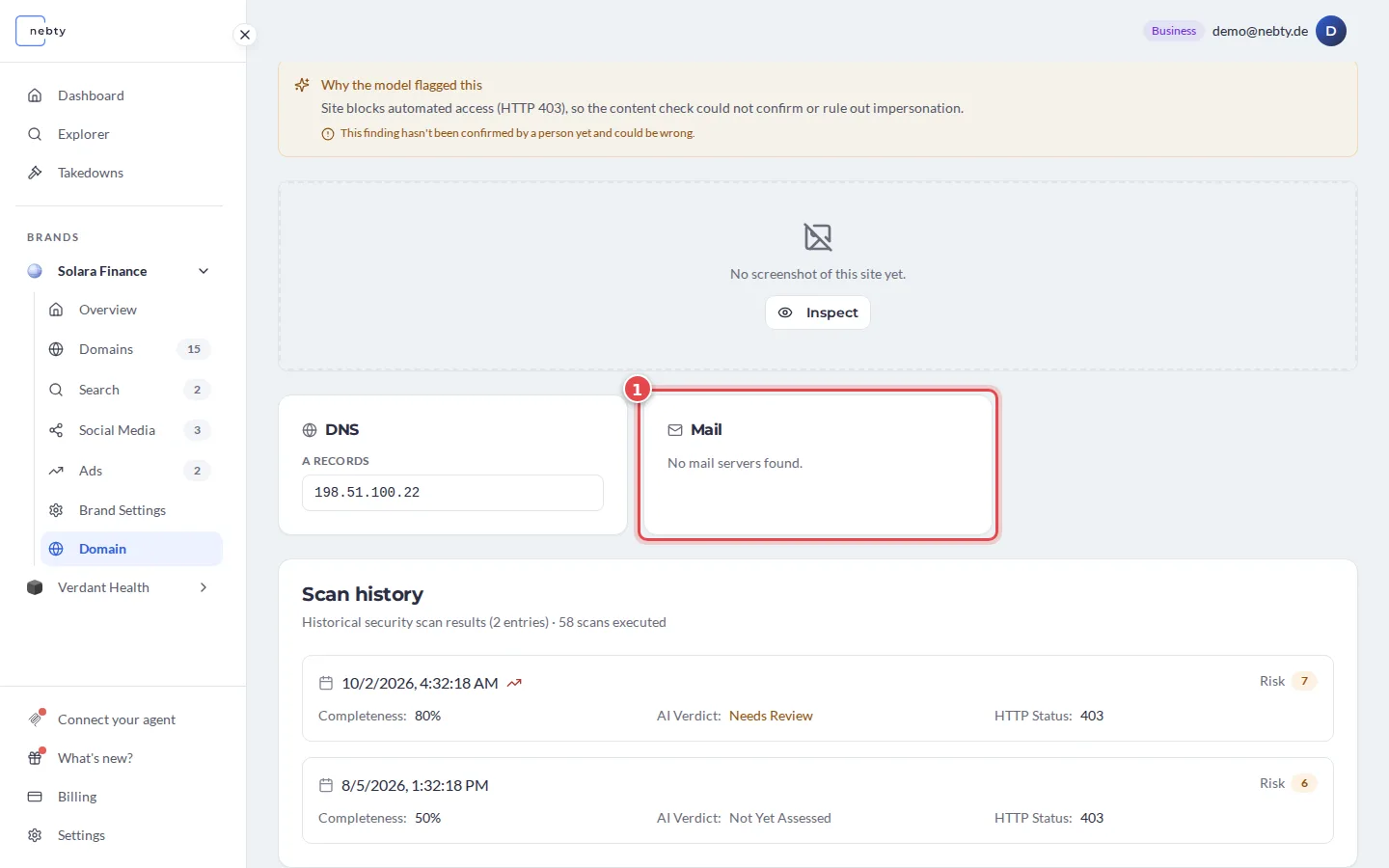Click the Needs Review verdict
Screen dimensions: 1389x868
pos(771,716)
